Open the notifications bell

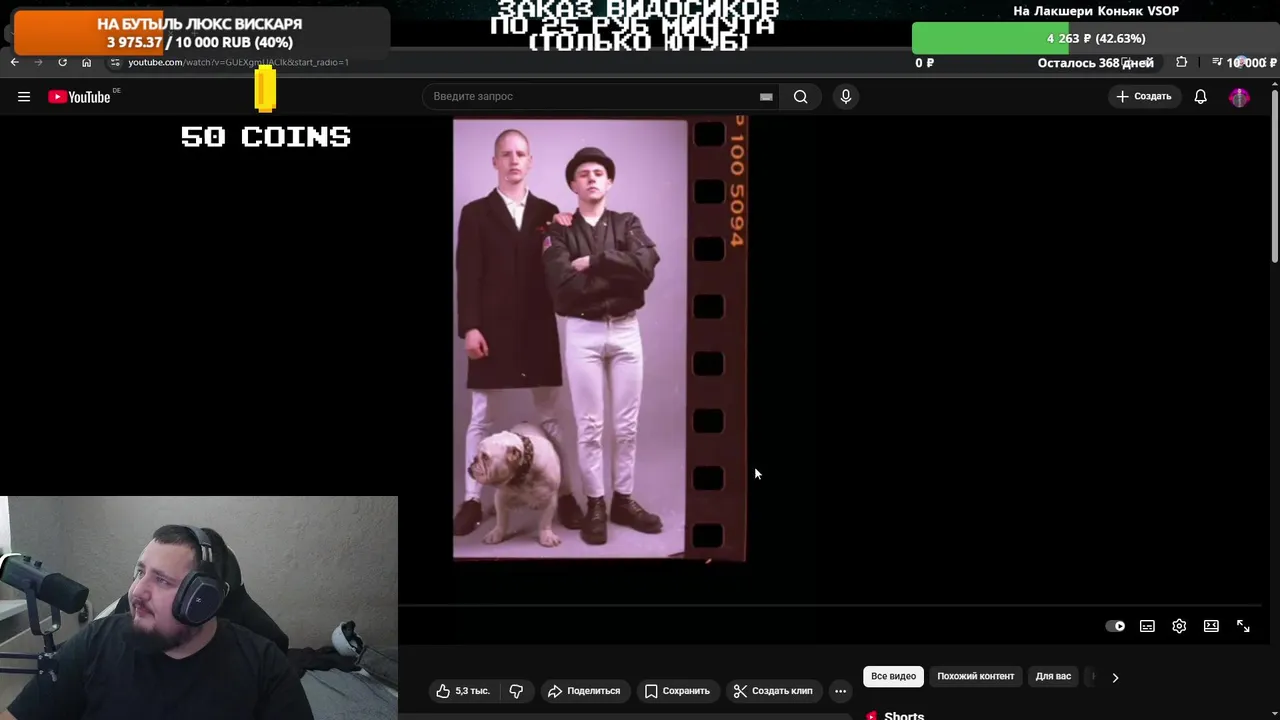pos(1200,97)
